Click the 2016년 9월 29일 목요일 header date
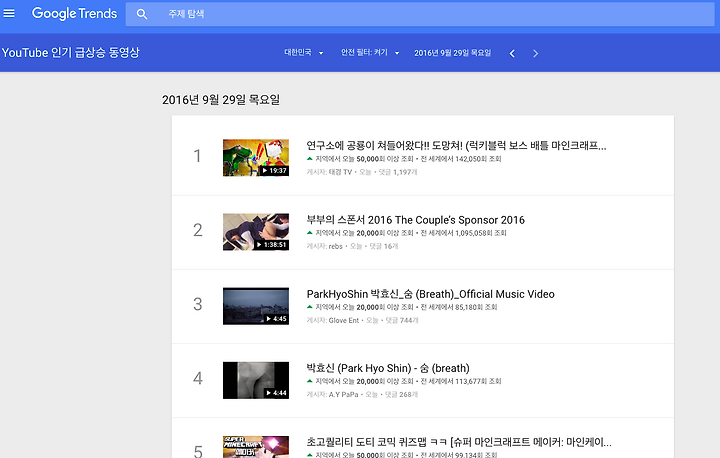This screenshot has width=720, height=458. 452,53
